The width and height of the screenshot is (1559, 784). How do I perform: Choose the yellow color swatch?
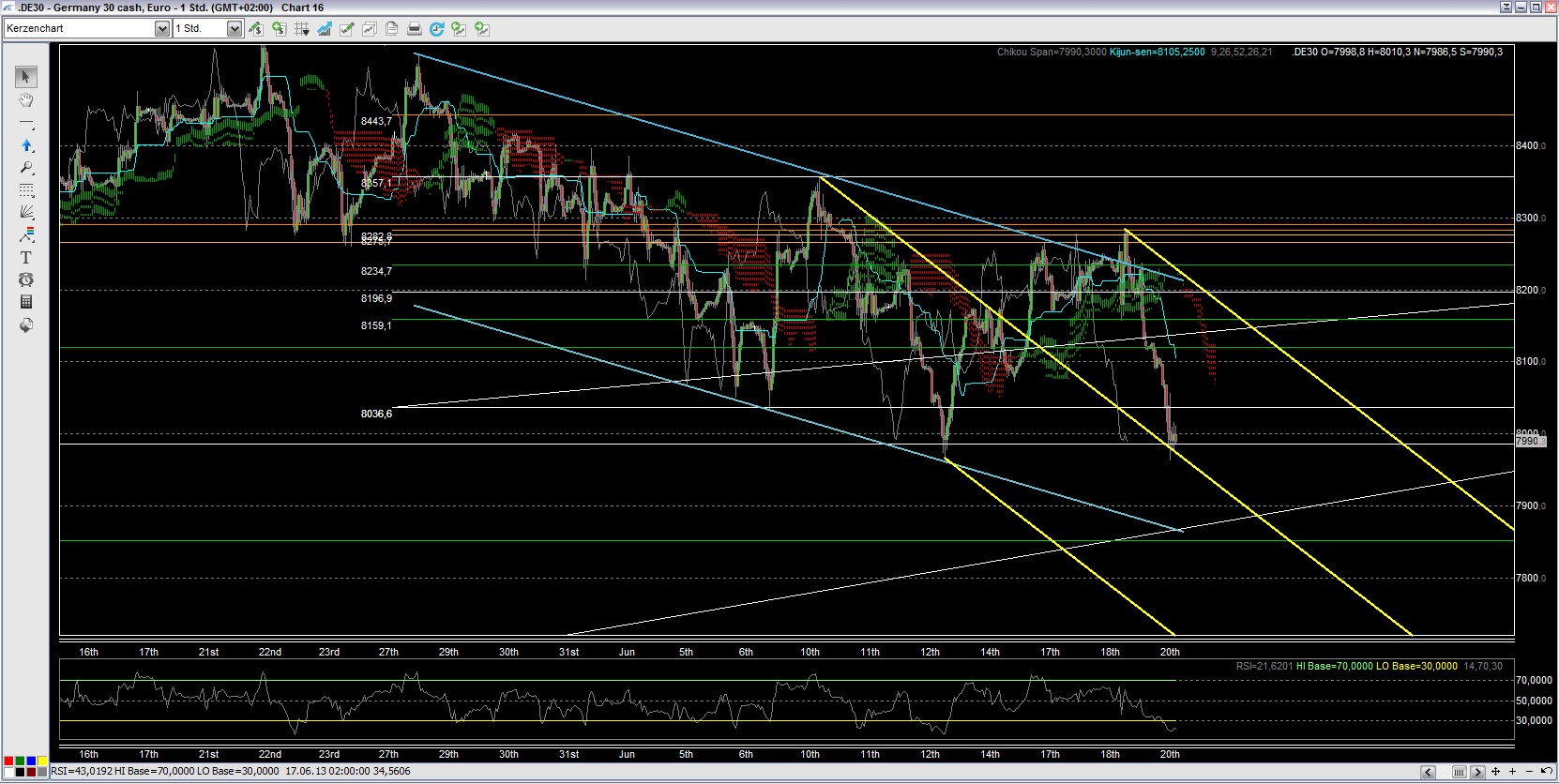pyautogui.click(x=41, y=761)
